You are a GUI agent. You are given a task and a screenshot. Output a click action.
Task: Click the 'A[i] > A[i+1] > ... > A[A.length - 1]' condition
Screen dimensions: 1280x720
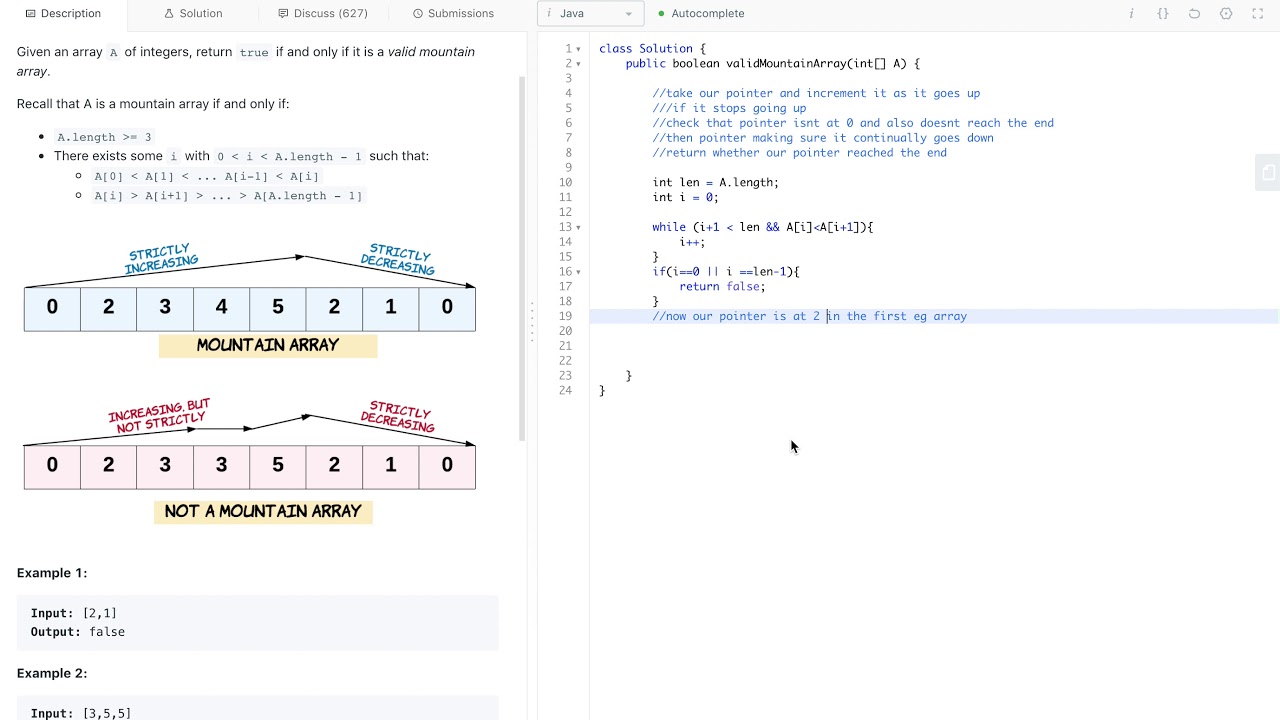(x=228, y=196)
